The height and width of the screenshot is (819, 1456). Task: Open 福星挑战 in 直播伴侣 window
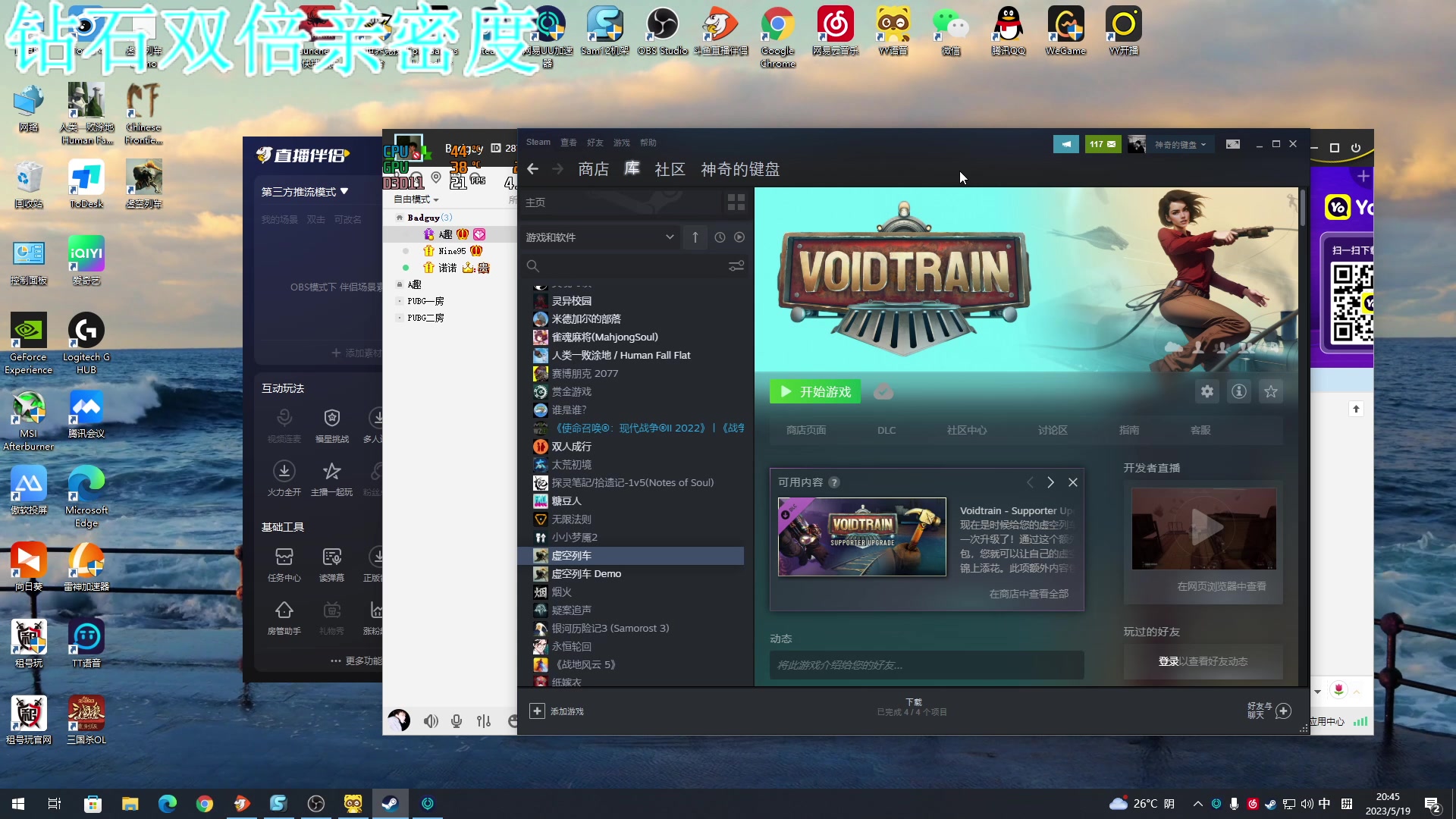(x=332, y=425)
